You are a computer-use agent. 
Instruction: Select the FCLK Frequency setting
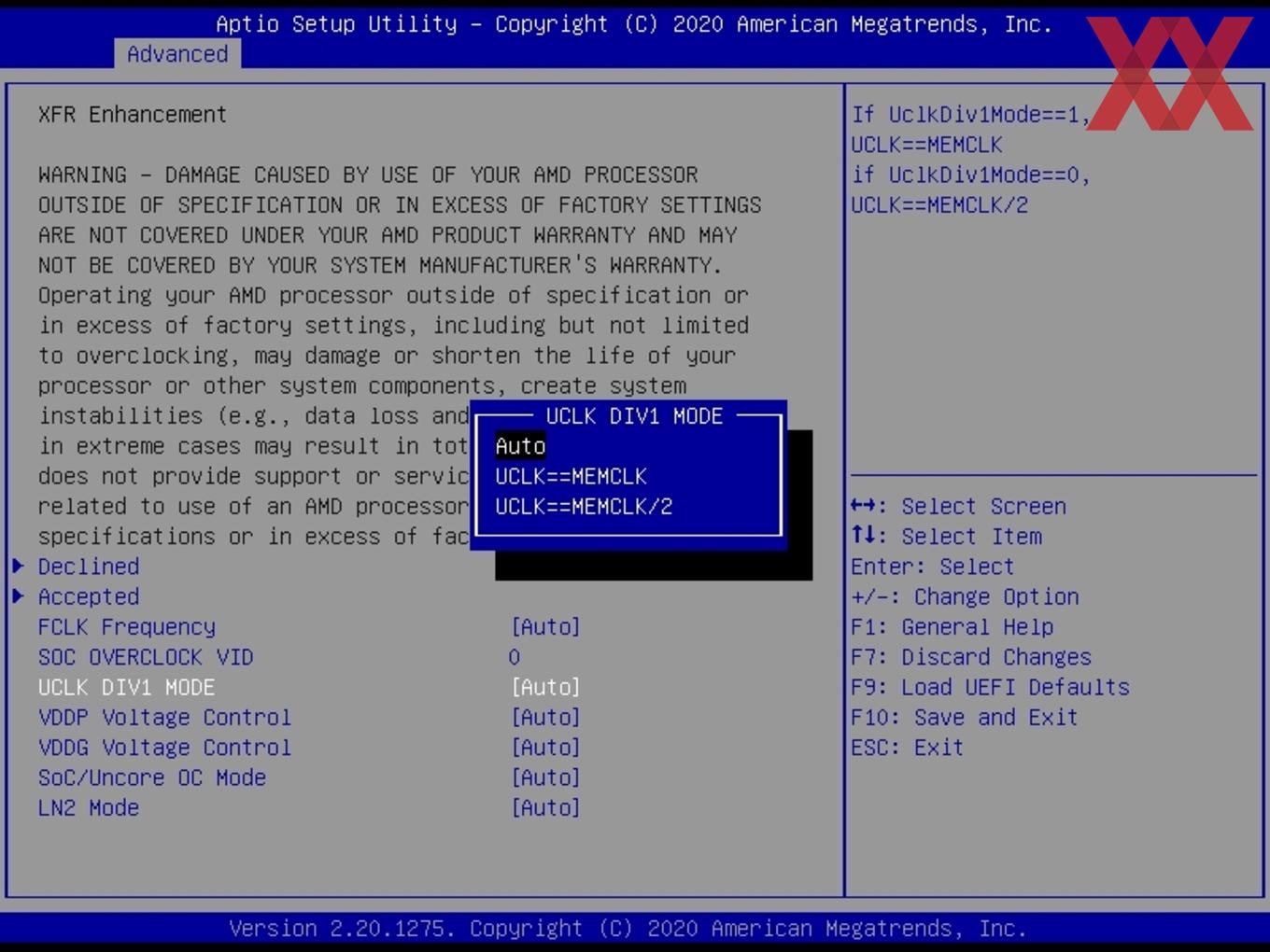(x=127, y=627)
